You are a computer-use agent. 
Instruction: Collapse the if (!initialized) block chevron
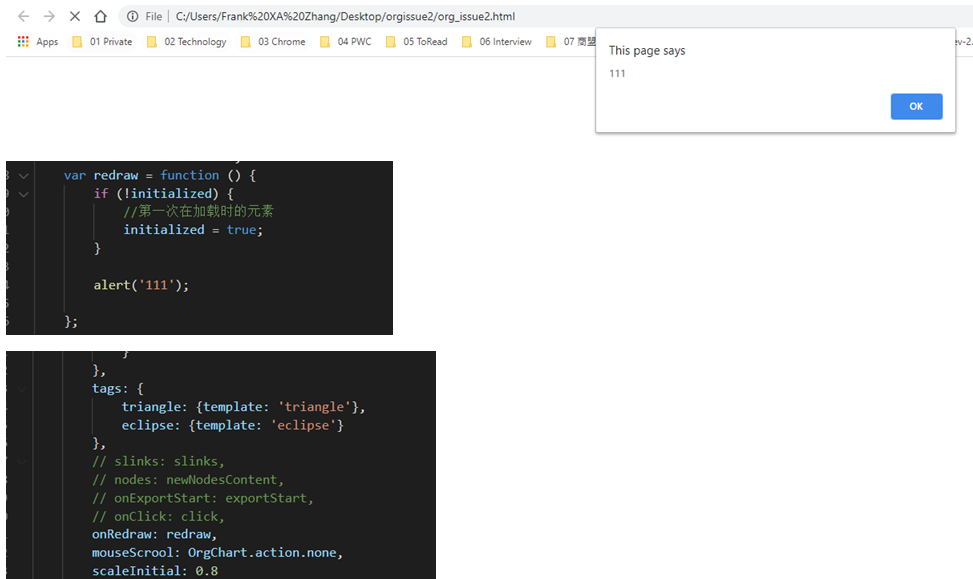[x=22, y=194]
